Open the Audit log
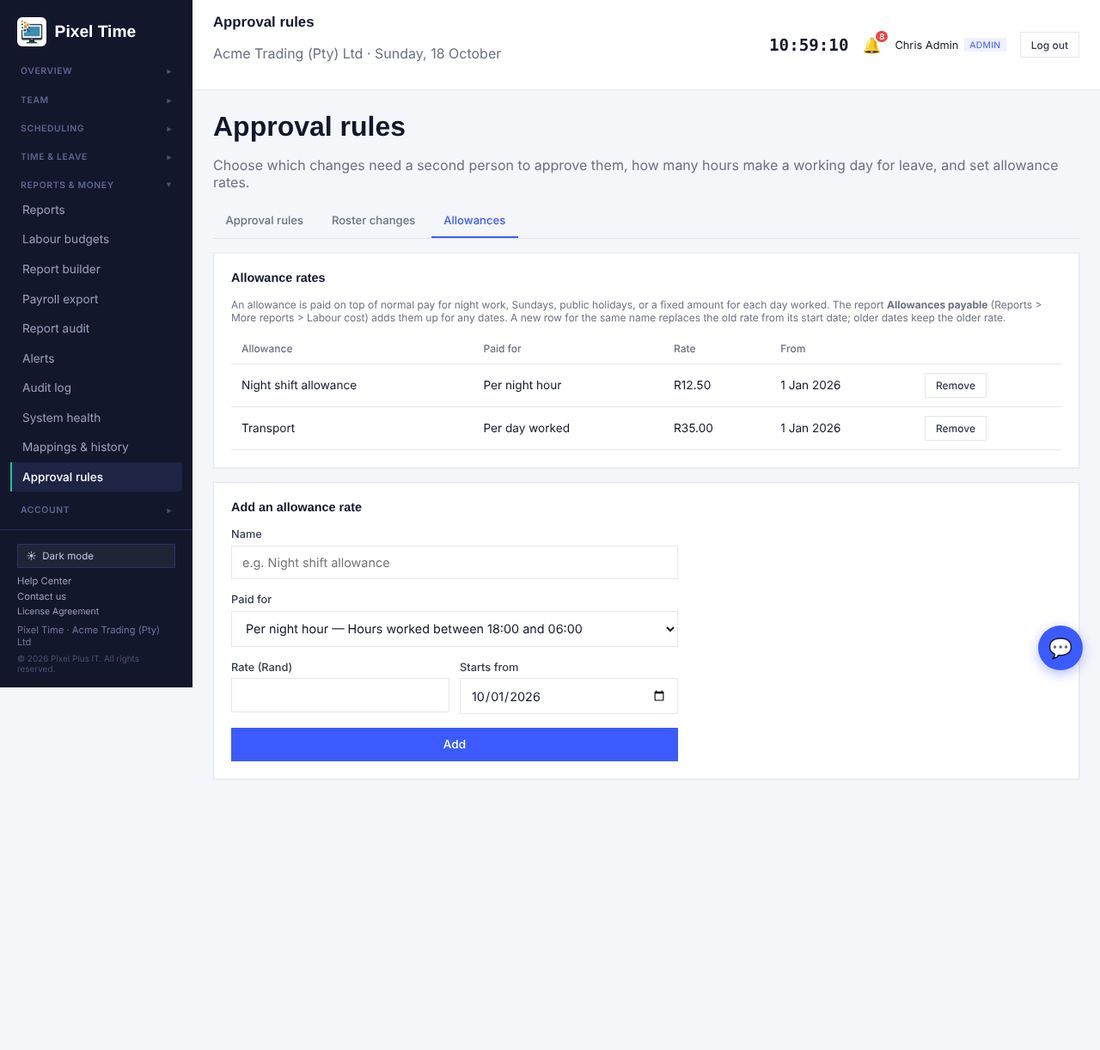Image resolution: width=1100 pixels, height=1050 pixels. pos(96,388)
